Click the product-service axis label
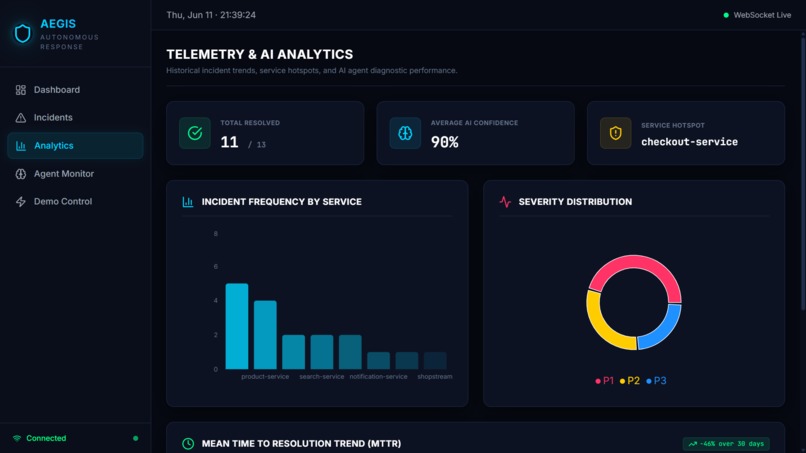Screen dimensions: 806x453 pos(265,376)
